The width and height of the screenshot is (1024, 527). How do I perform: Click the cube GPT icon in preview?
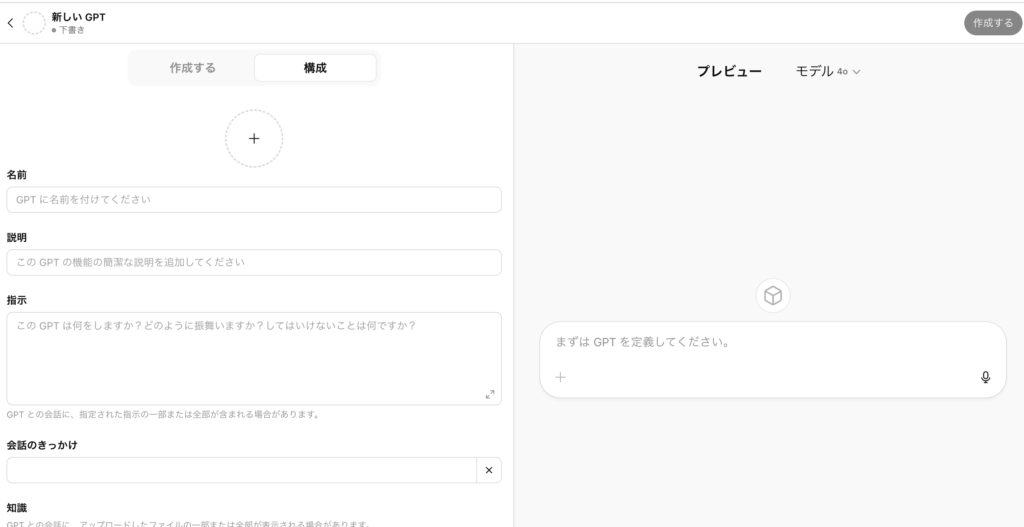click(773, 296)
